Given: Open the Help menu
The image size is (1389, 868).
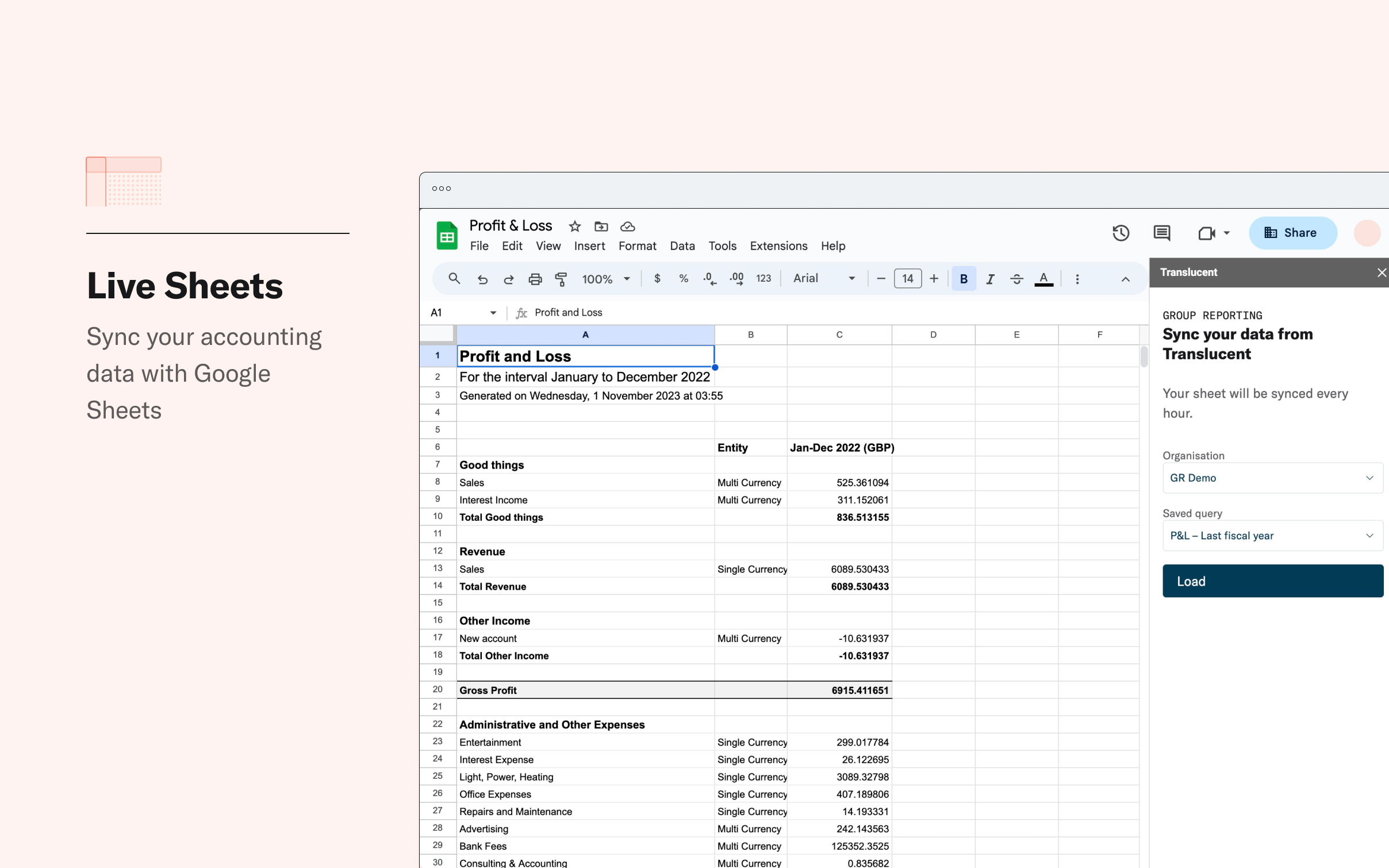Looking at the screenshot, I should point(832,246).
